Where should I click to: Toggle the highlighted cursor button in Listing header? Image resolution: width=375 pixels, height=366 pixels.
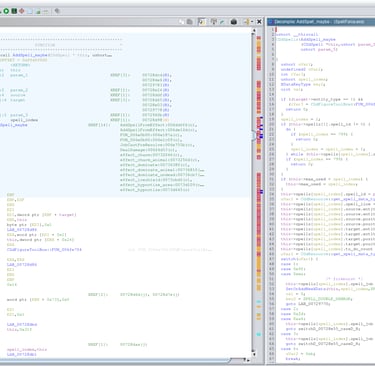tap(202, 22)
